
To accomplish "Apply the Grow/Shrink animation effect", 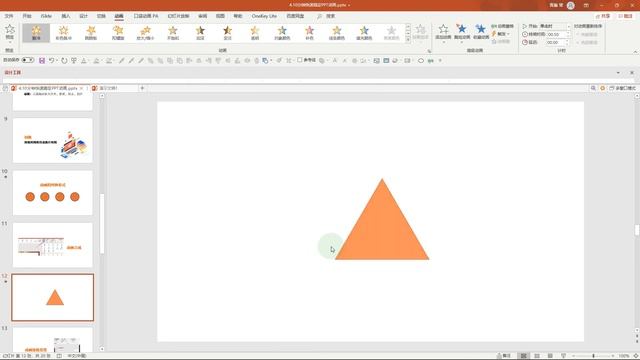I will pyautogui.click(x=145, y=33).
